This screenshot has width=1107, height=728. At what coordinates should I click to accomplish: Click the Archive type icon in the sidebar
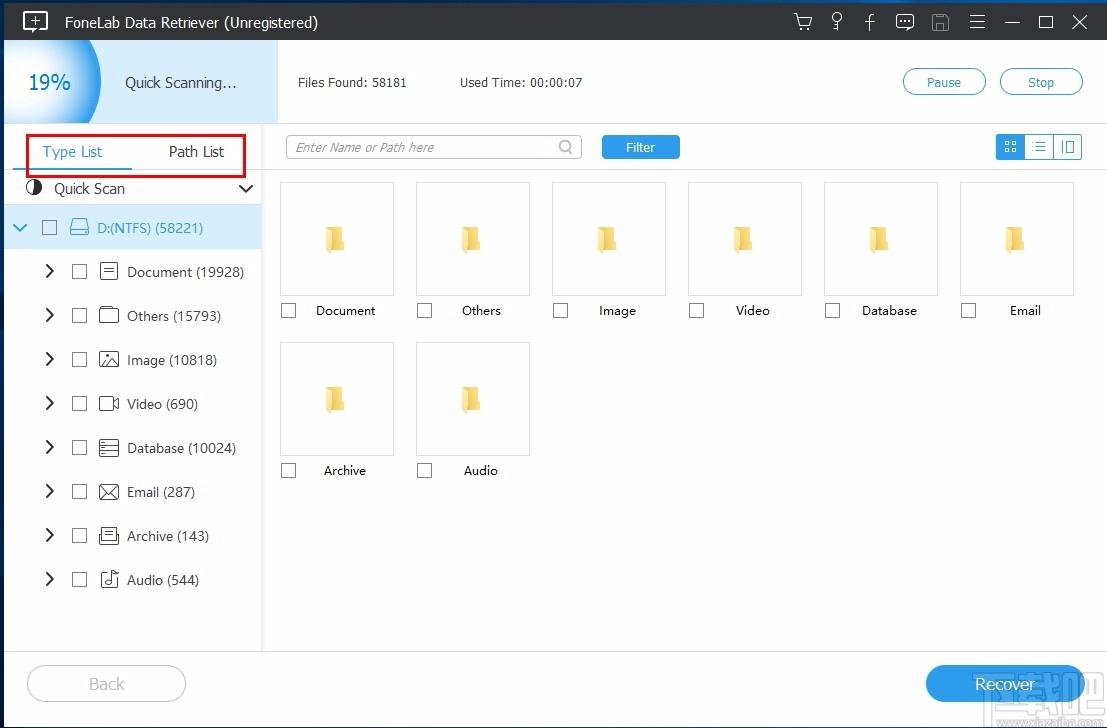coord(109,535)
